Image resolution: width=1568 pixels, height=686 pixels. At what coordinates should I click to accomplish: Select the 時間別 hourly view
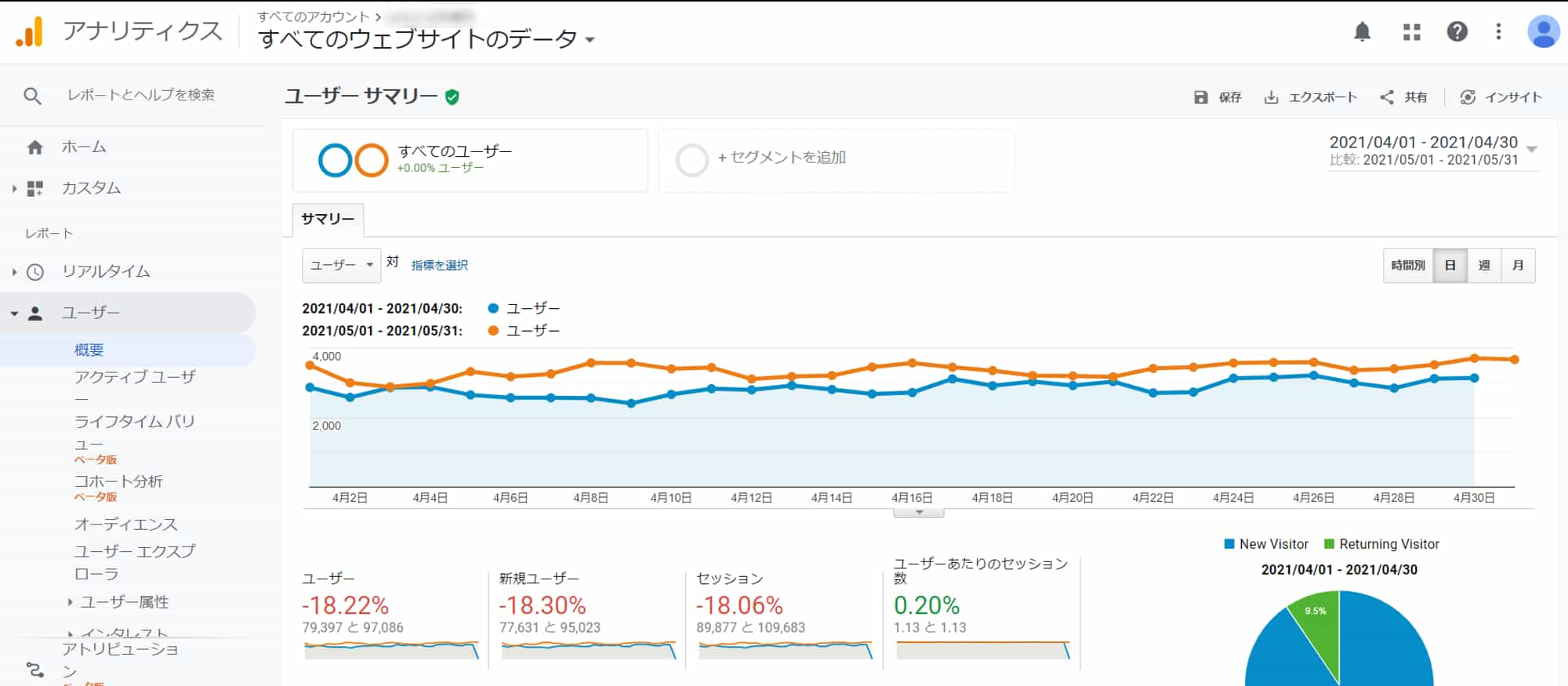[1408, 266]
